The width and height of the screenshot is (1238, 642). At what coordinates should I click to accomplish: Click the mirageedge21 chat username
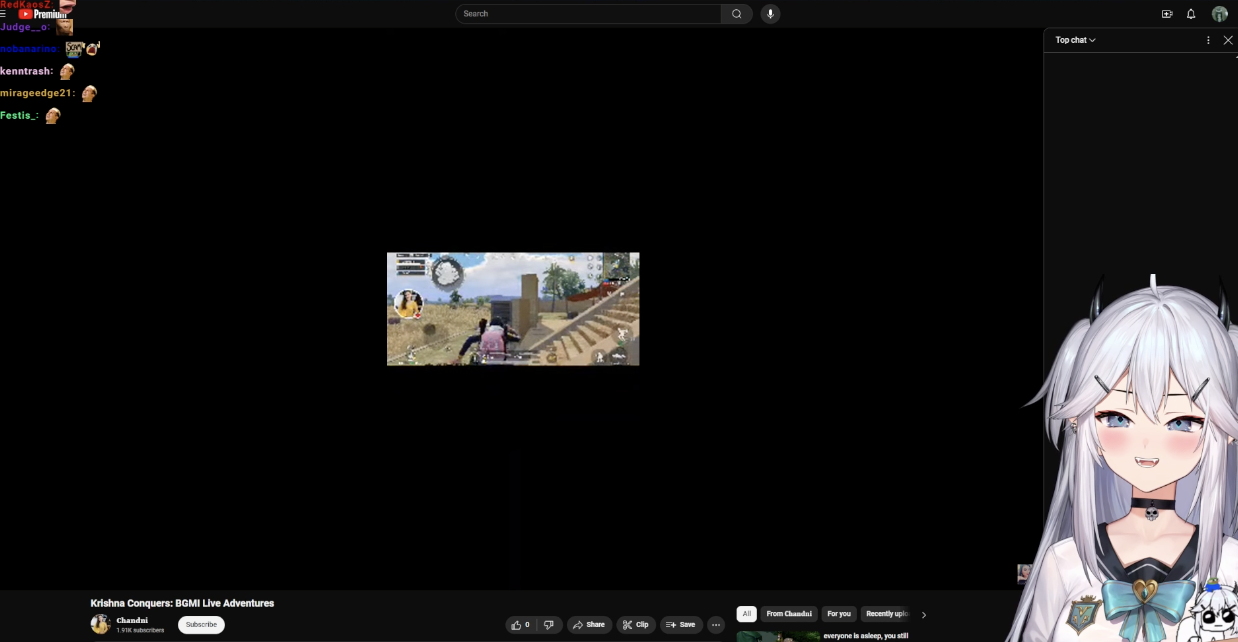click(x=38, y=93)
